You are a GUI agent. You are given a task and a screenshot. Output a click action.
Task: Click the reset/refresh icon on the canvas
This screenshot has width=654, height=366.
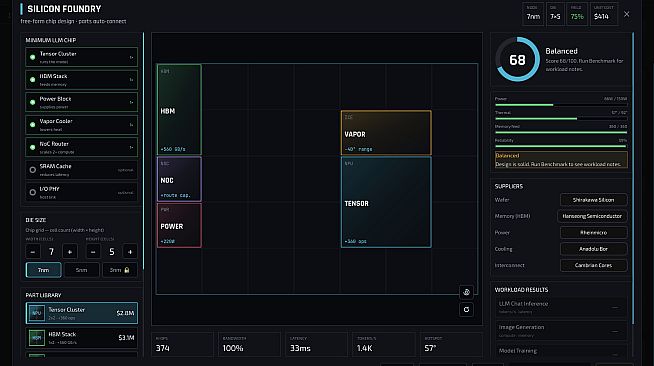pos(466,310)
